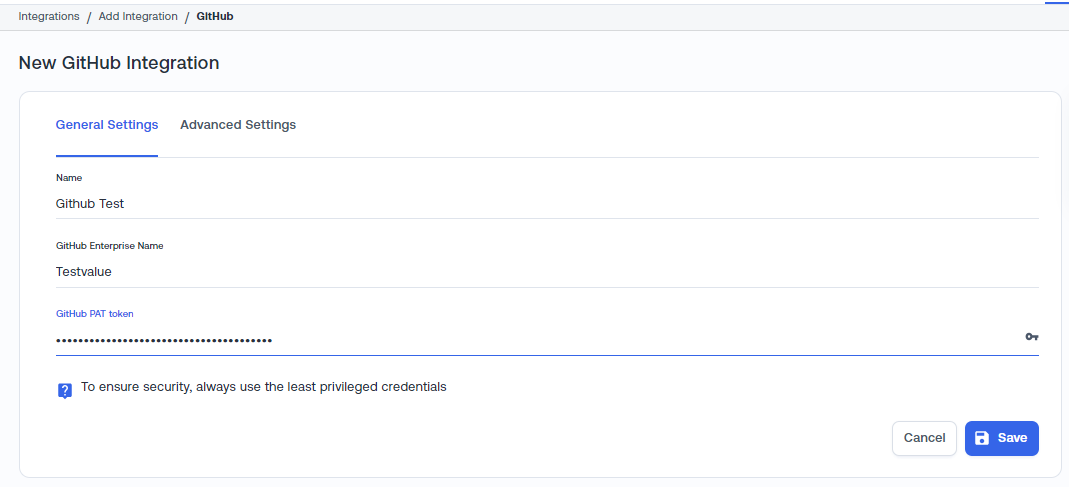Viewport: 1069px width, 487px height.
Task: Click the GitHub Enterprise Name label
Action: (x=109, y=245)
